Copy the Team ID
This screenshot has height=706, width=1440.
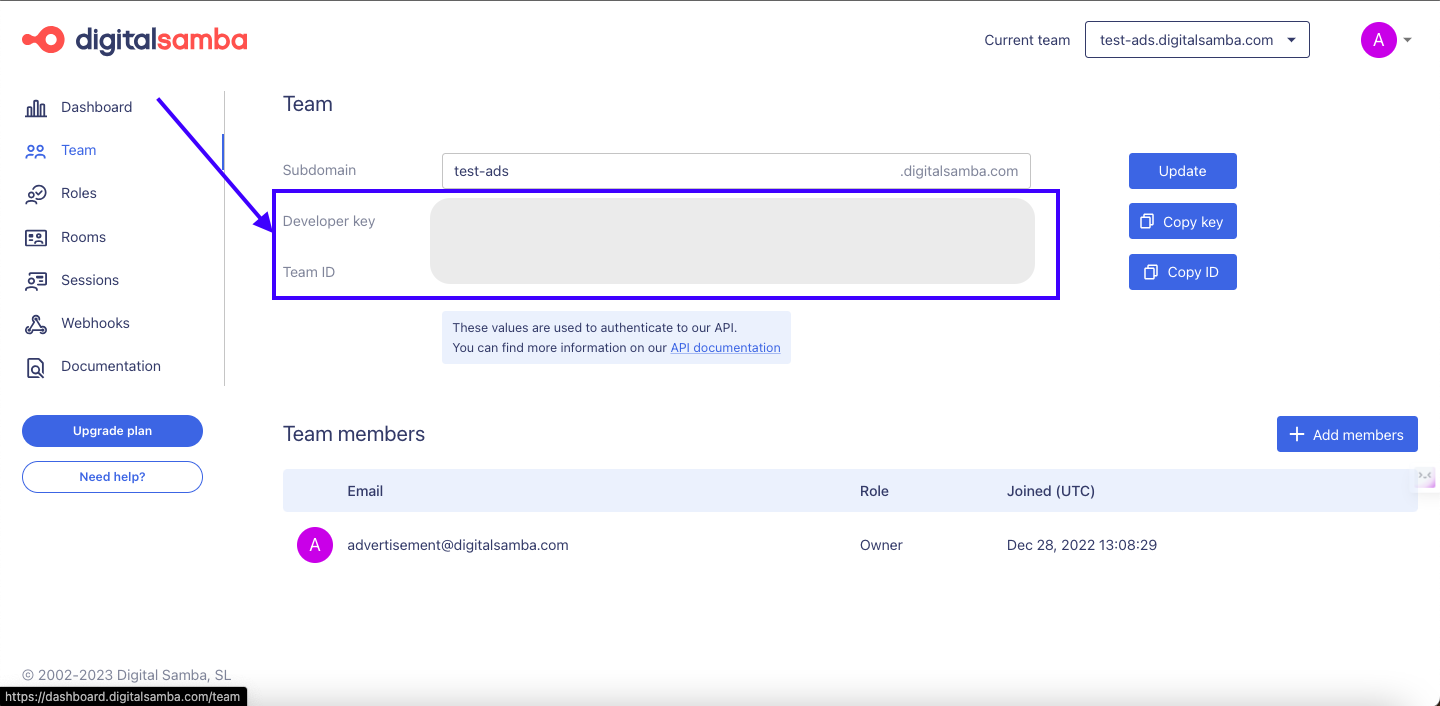[x=1183, y=272]
